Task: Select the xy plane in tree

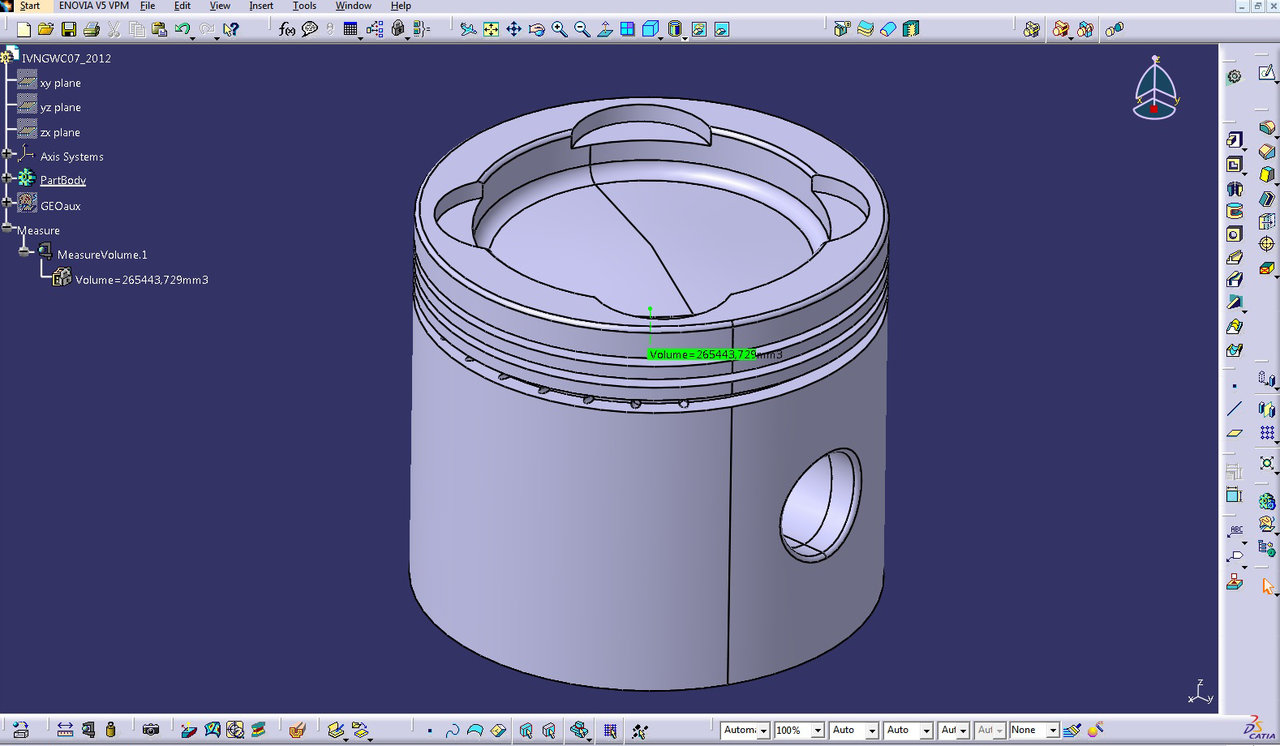Action: [60, 83]
